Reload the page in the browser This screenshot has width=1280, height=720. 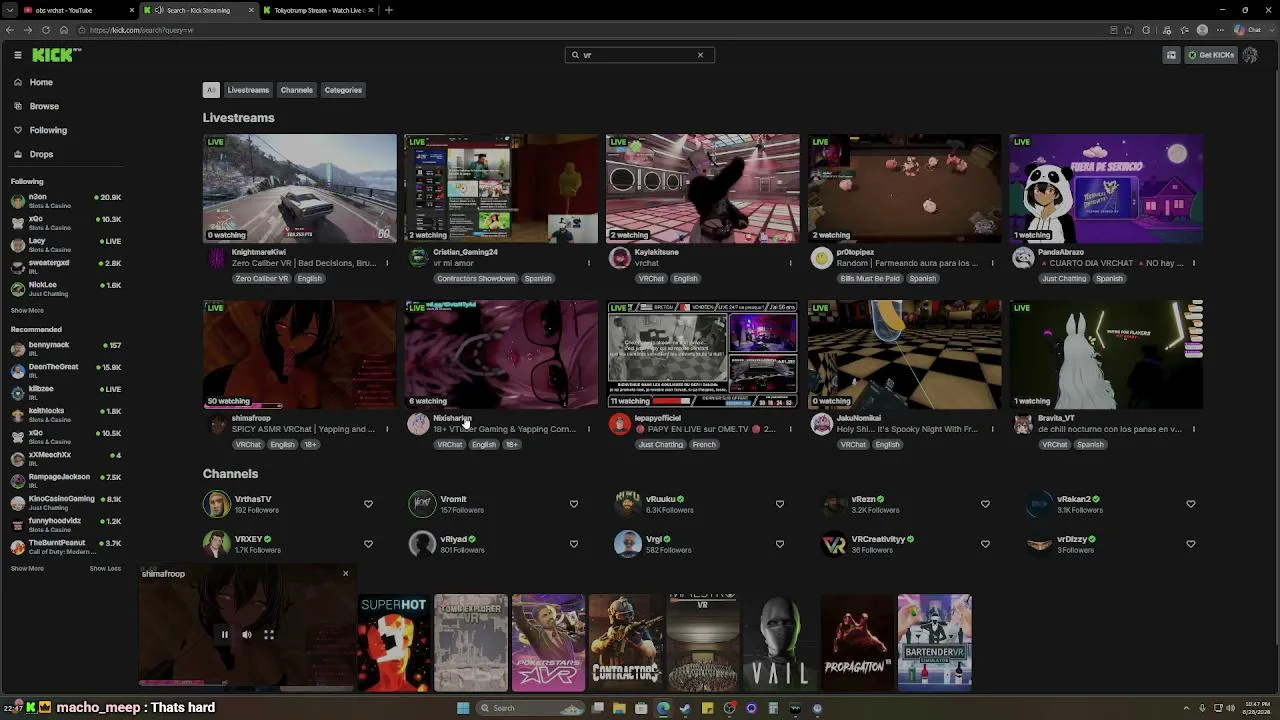point(46,30)
